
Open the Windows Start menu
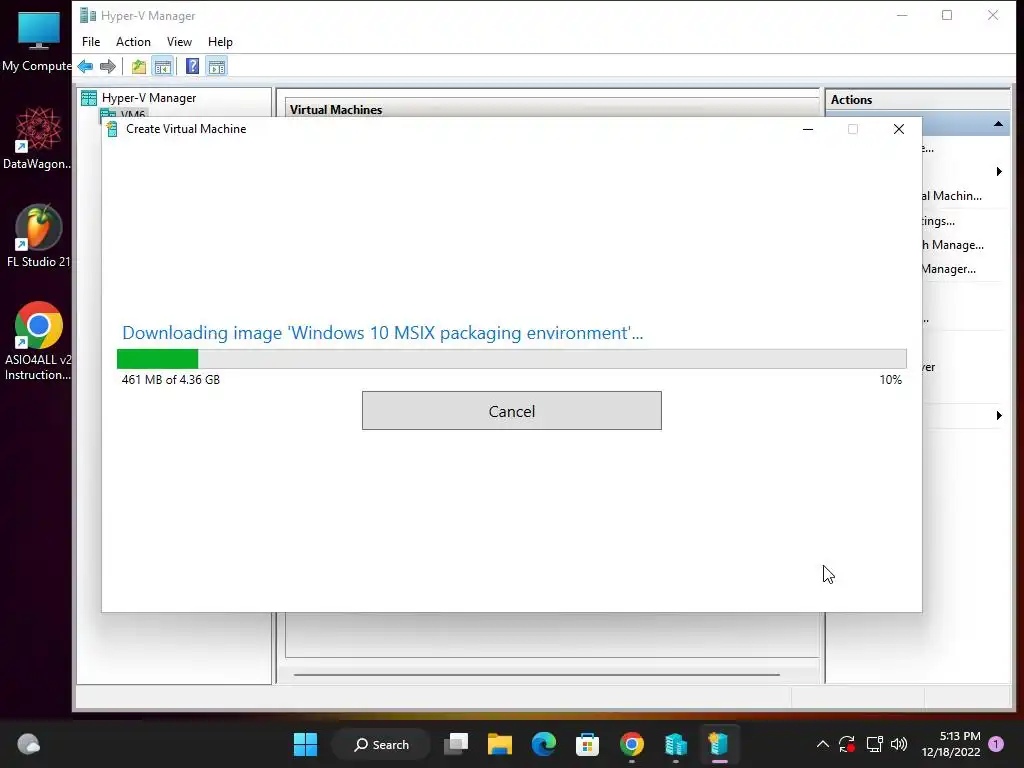305,744
